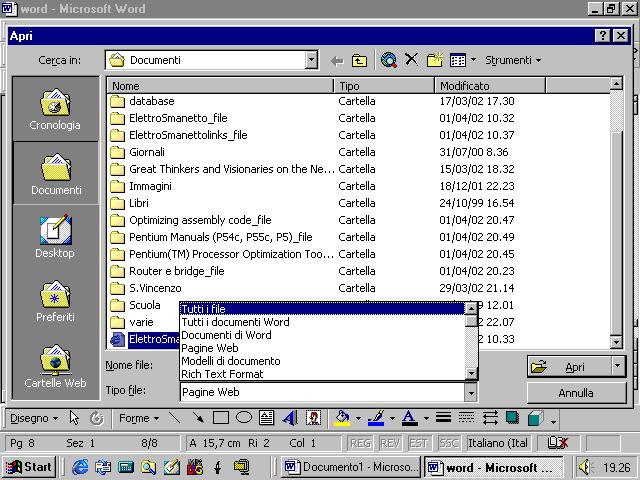Delete the selected item with the X icon
This screenshot has height=480, width=640.
(411, 60)
